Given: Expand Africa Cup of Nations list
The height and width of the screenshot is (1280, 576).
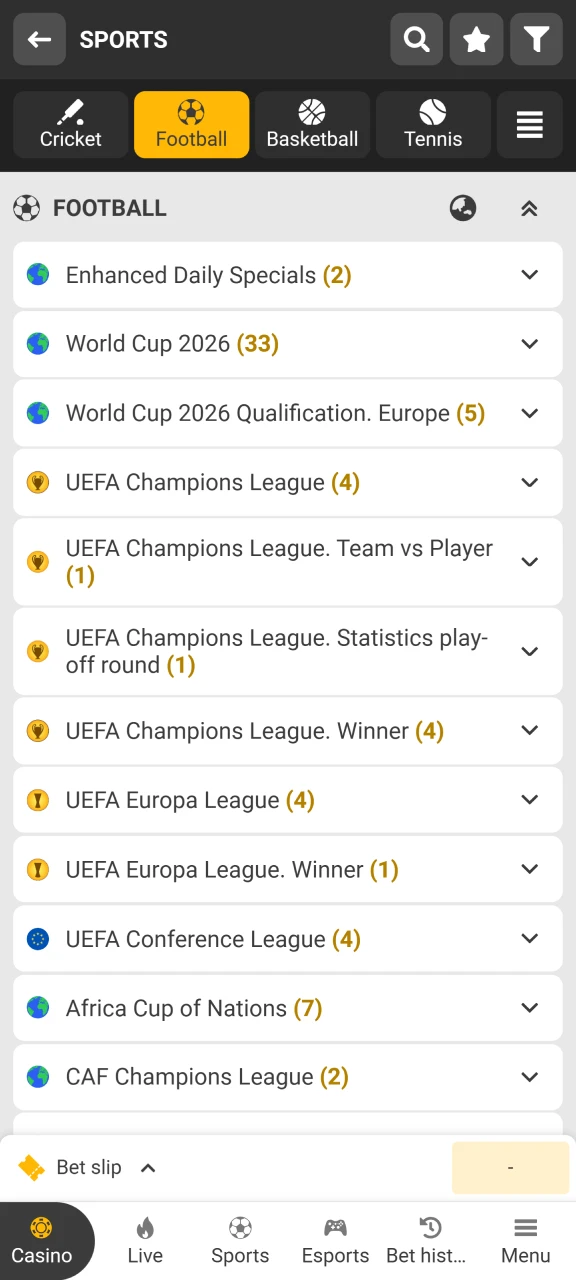Looking at the screenshot, I should [x=288, y=1008].
